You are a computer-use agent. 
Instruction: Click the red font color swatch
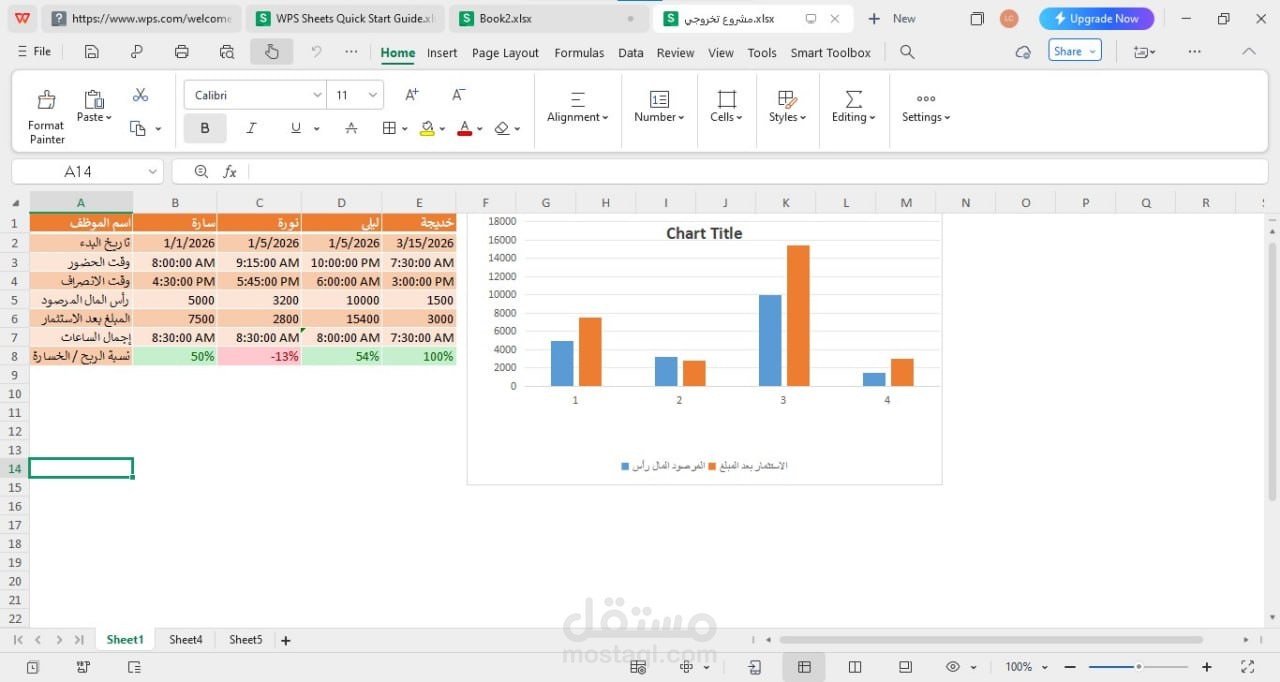pyautogui.click(x=464, y=128)
